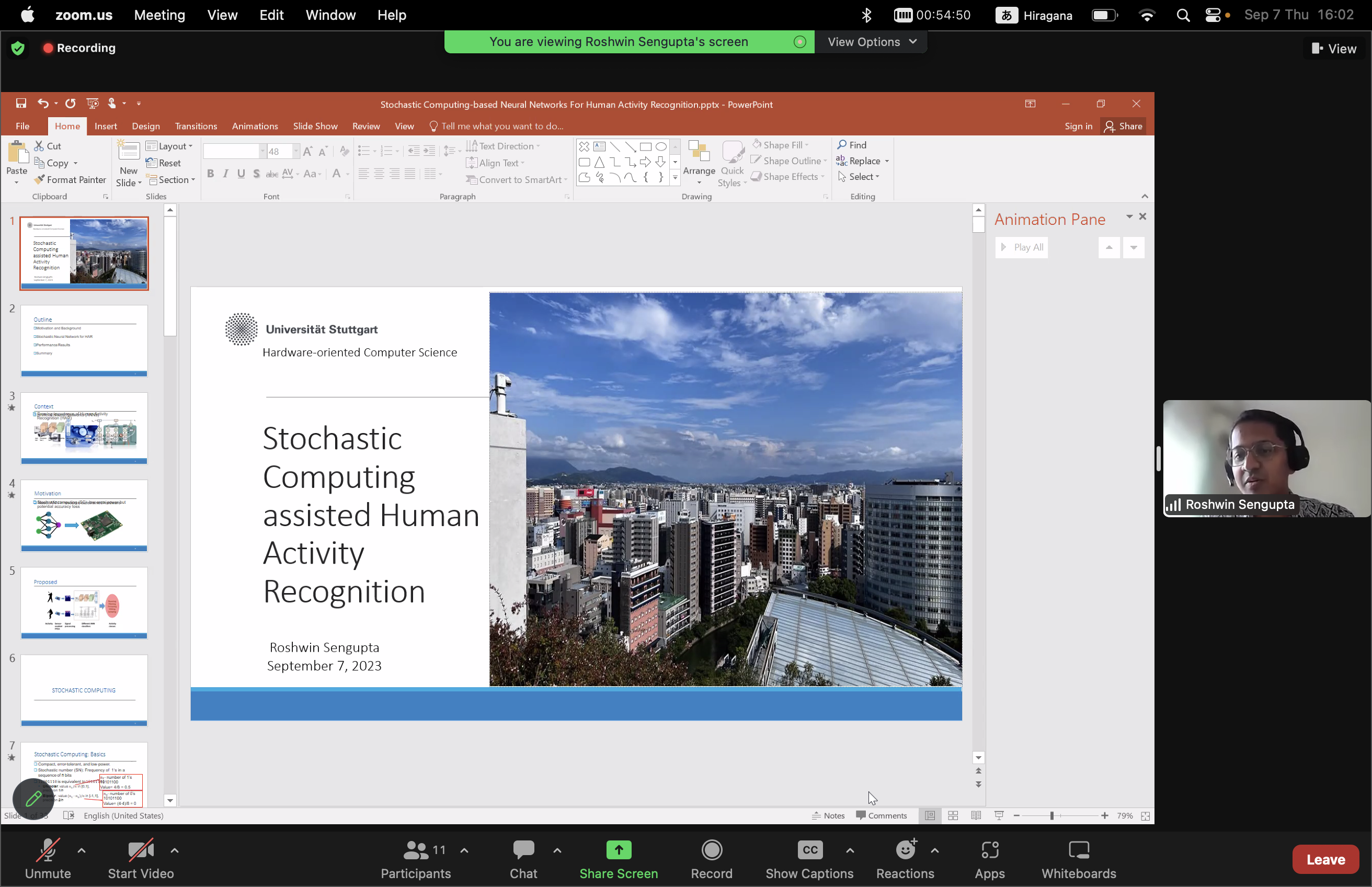Click the Paste clipboard icon
Image resolution: width=1372 pixels, height=887 pixels.
tap(17, 153)
